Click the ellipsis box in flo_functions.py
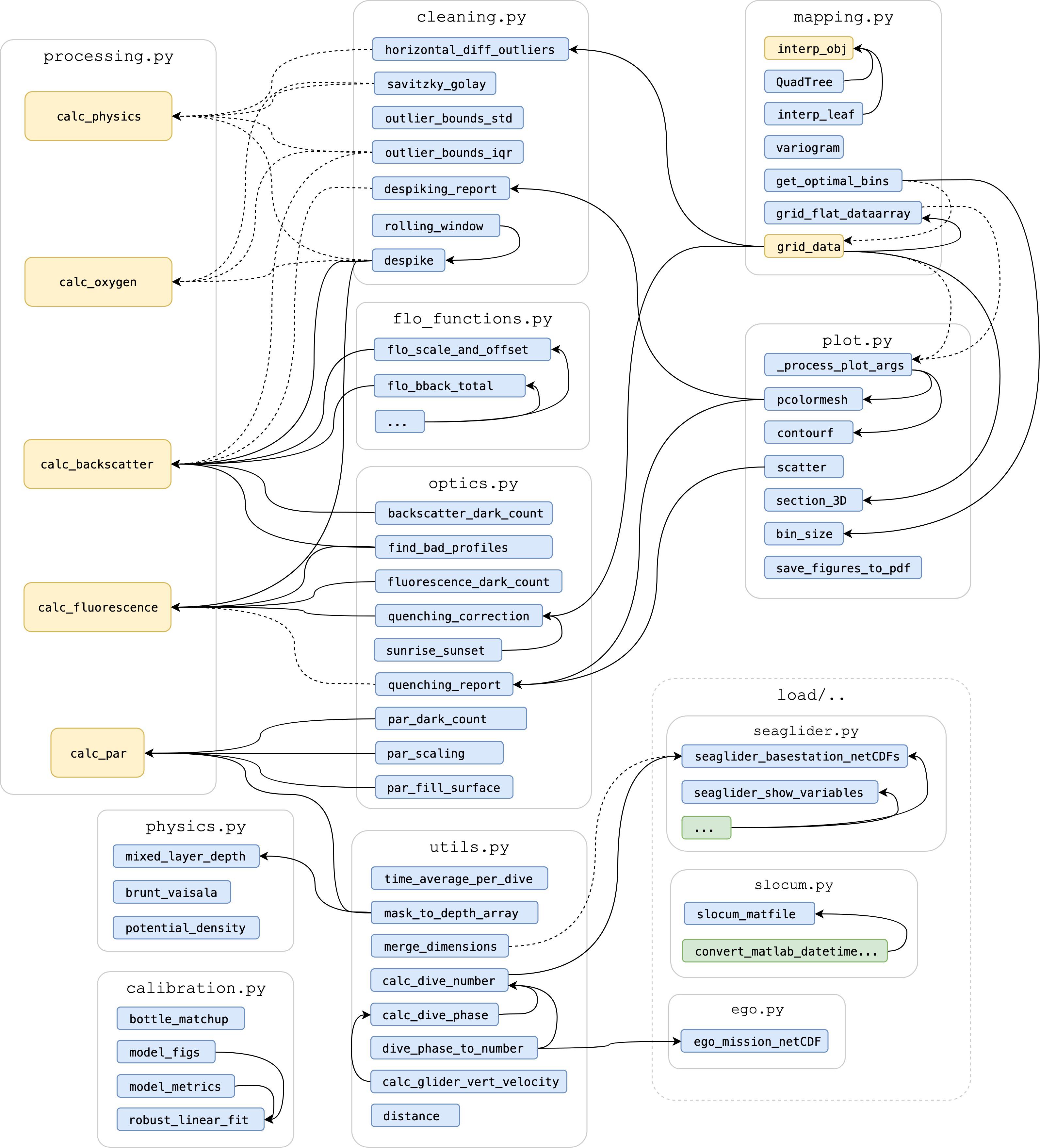Screen dimensions: 1040x1148 (x=399, y=421)
